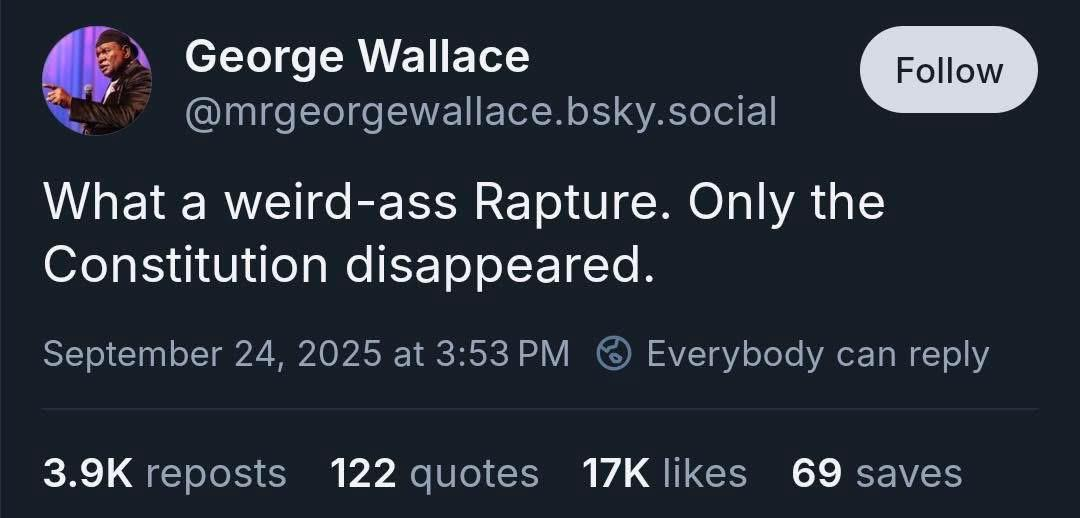
Task: Show the 17K likes count
Action: pyautogui.click(x=614, y=472)
